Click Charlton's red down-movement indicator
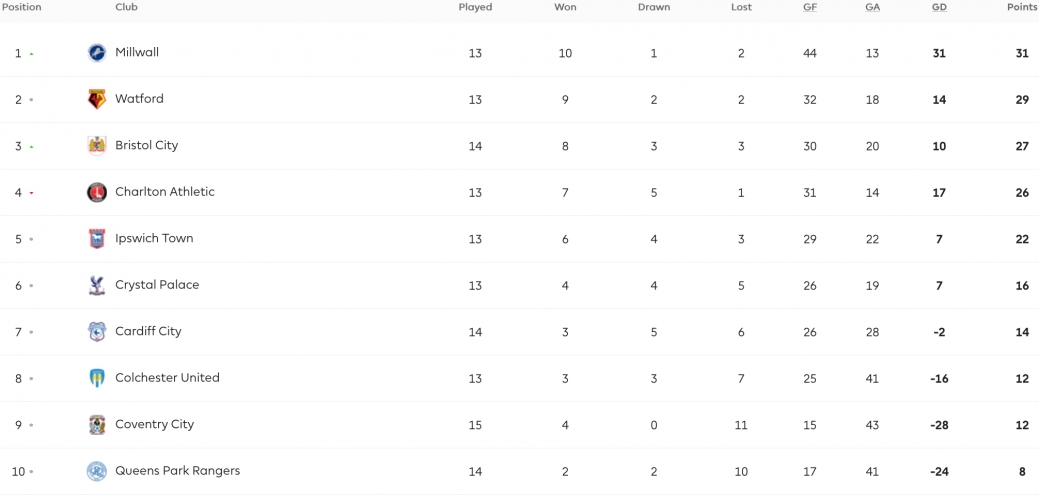Viewport: 1039px width, 500px height. click(x=31, y=193)
